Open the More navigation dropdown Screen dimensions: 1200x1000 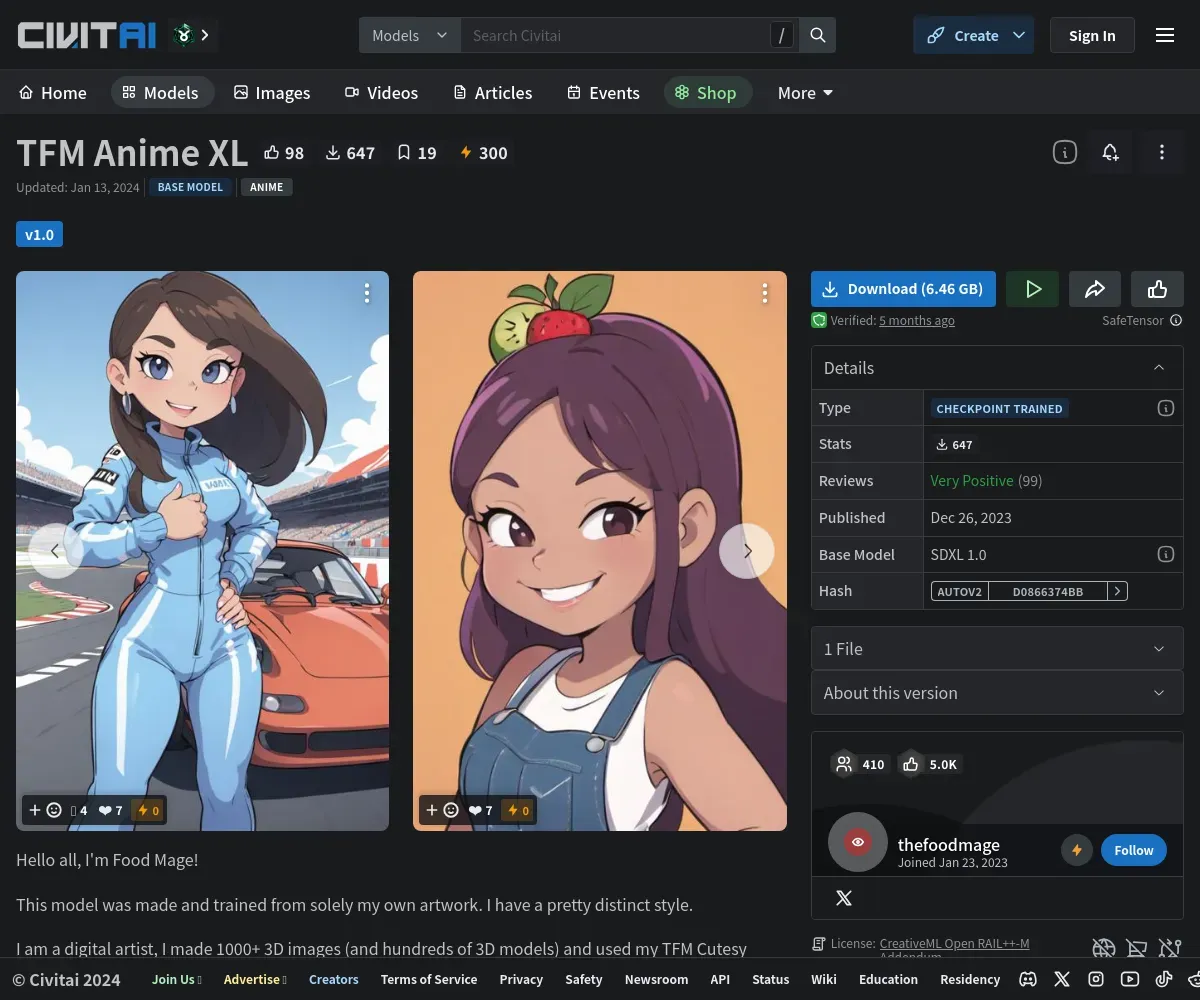tap(805, 92)
